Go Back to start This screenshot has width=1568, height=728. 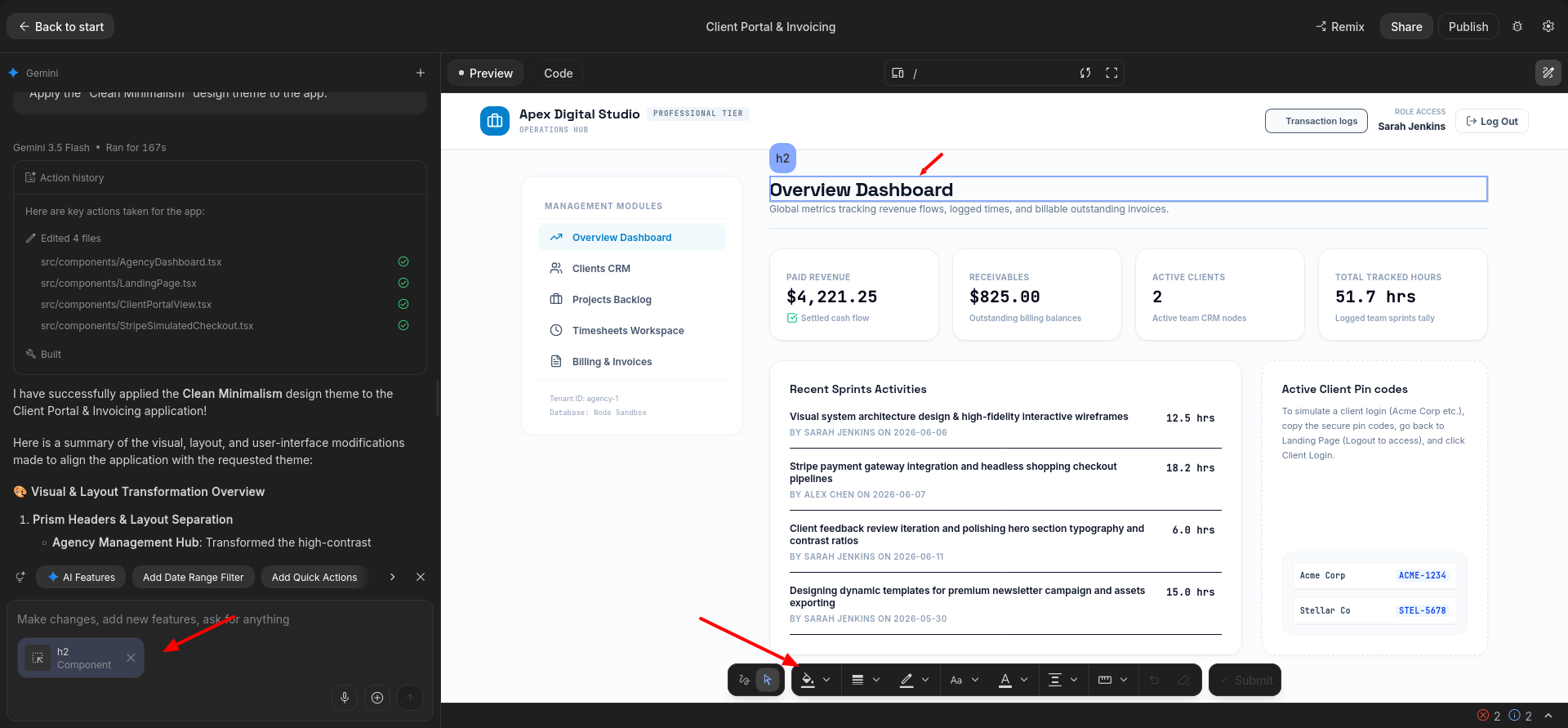60,26
